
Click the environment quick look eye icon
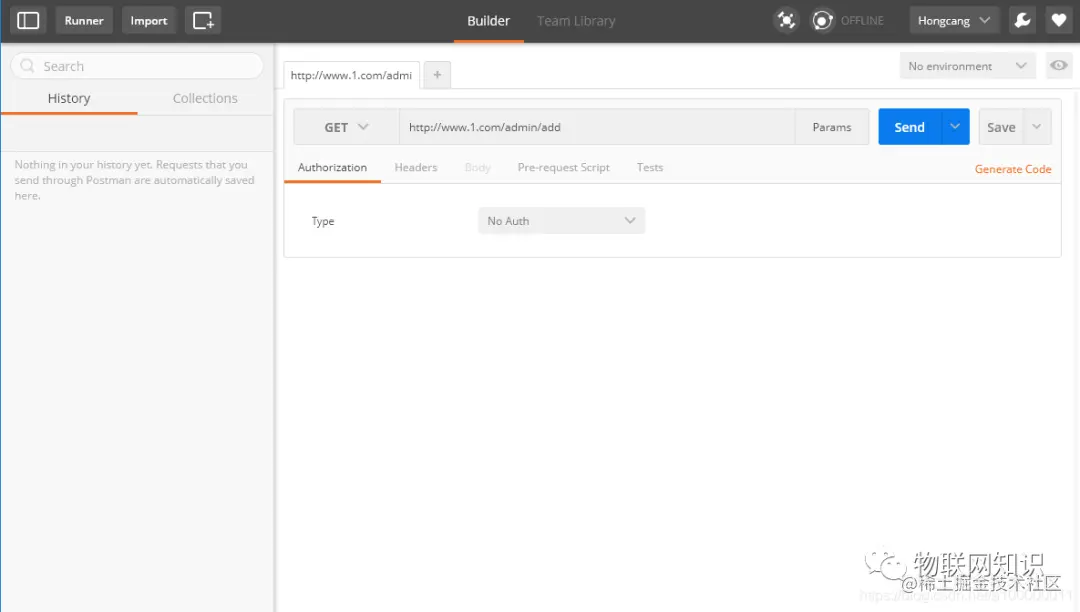(x=1059, y=66)
